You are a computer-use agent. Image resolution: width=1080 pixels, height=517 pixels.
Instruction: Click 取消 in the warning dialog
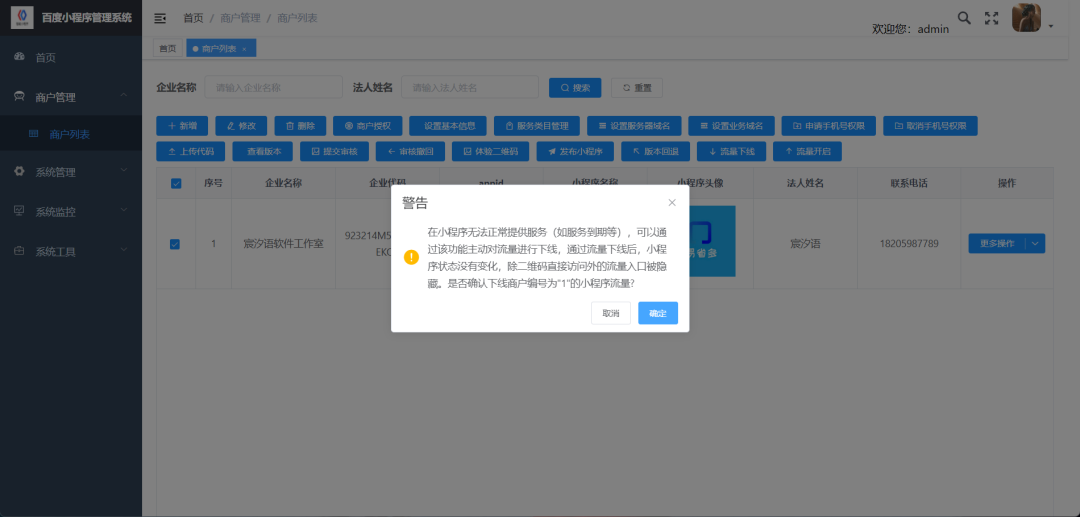(611, 313)
